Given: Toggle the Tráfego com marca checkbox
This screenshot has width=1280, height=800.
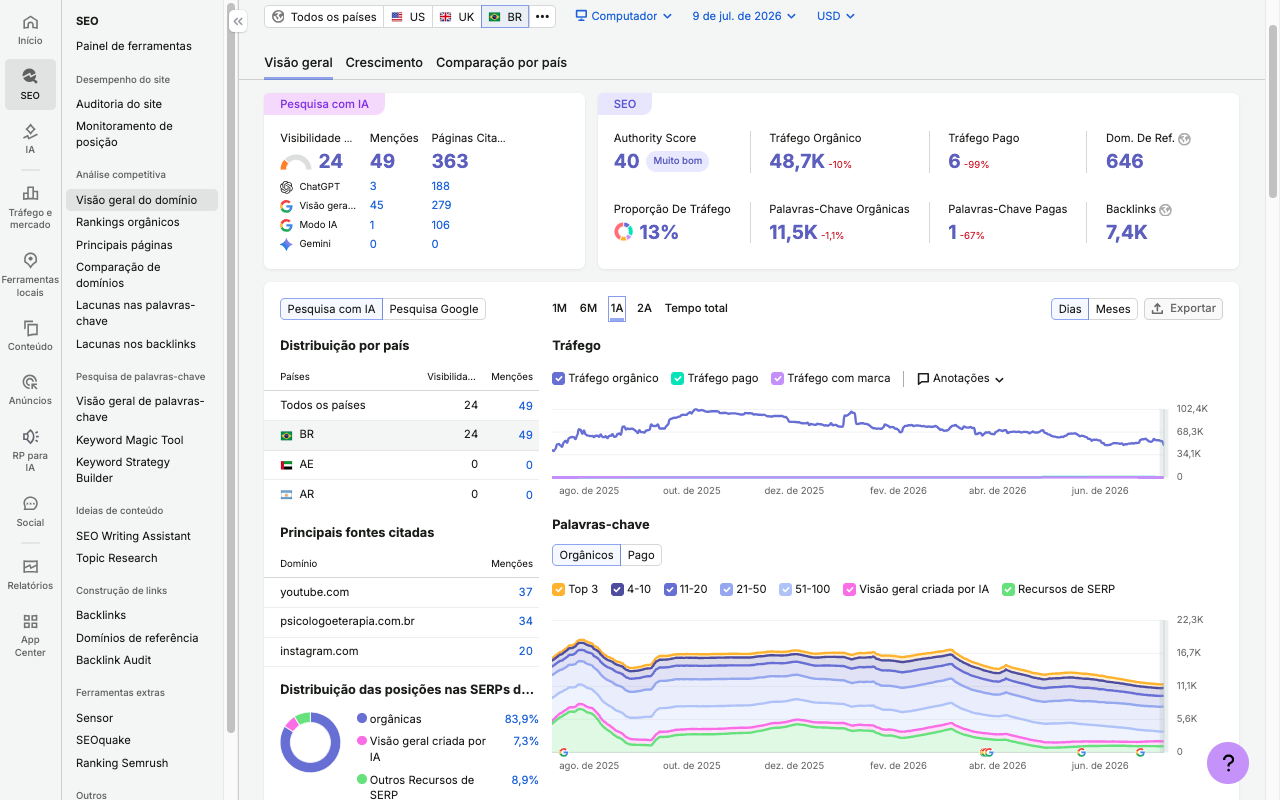Looking at the screenshot, I should point(778,378).
